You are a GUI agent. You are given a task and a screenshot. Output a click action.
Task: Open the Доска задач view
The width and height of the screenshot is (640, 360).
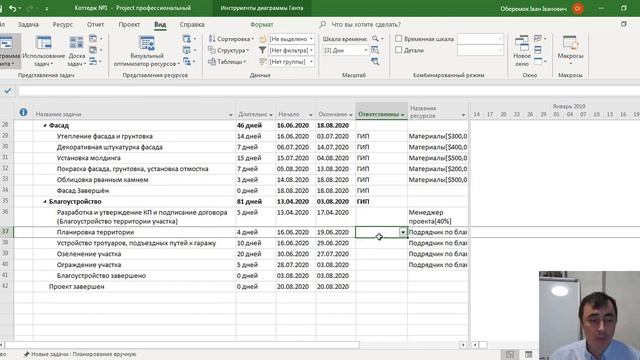pos(76,51)
